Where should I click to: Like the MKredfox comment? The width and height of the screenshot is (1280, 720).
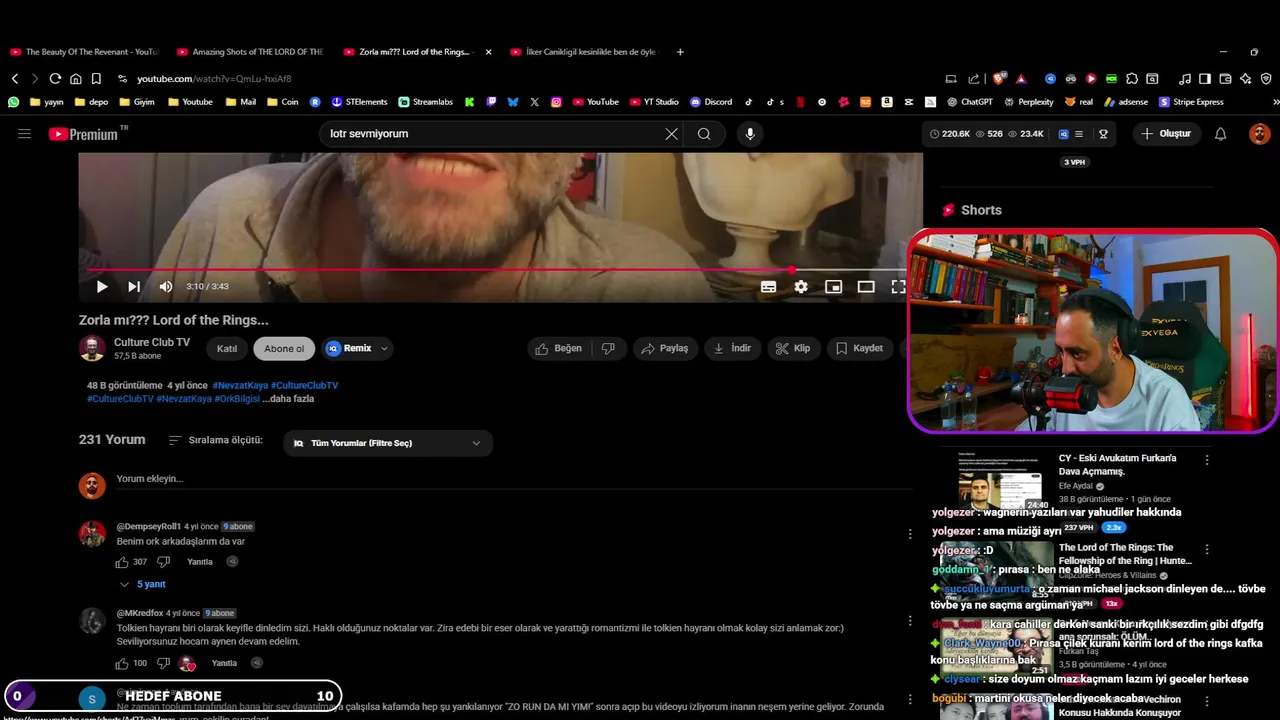click(122, 663)
